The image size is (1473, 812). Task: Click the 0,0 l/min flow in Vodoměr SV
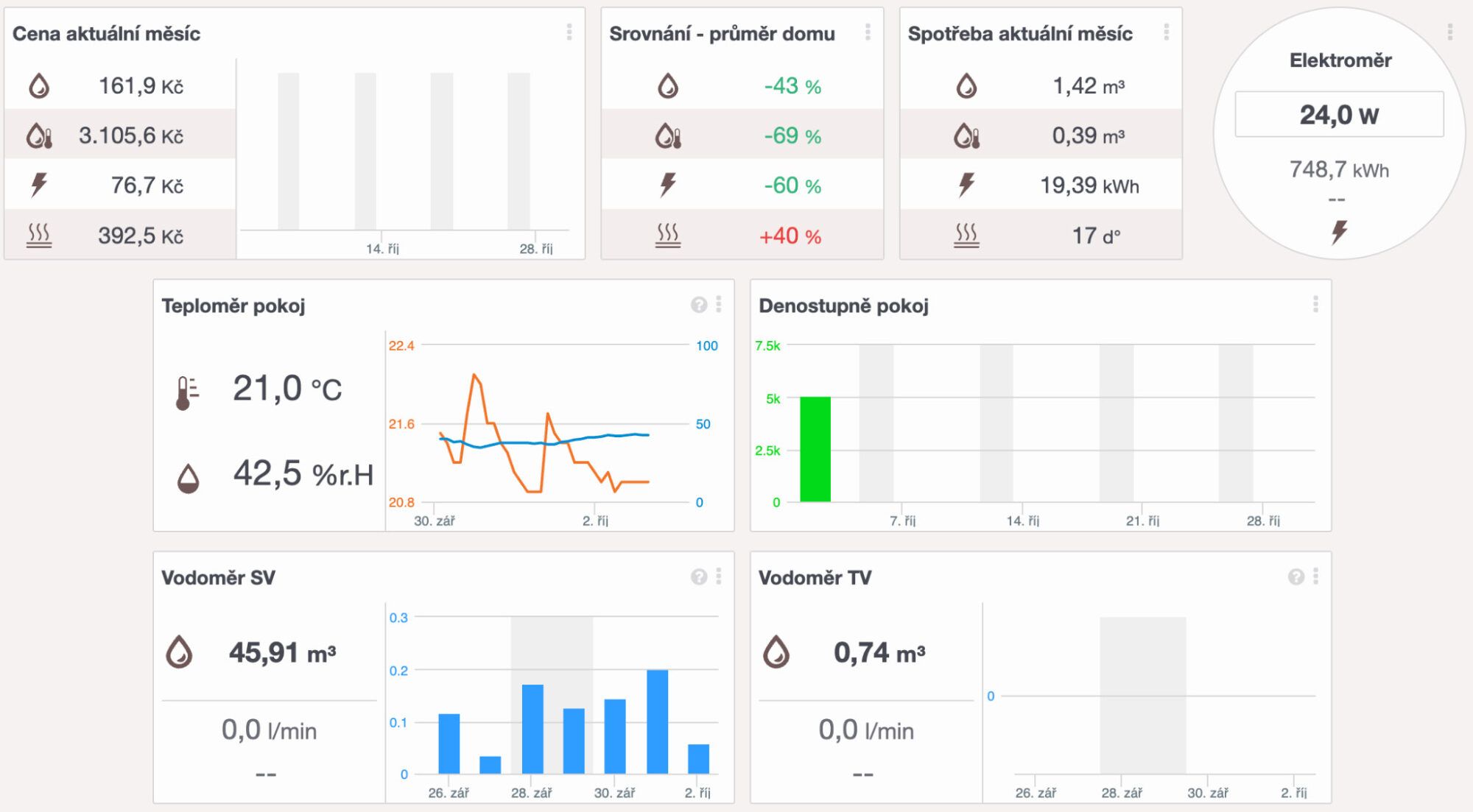269,730
